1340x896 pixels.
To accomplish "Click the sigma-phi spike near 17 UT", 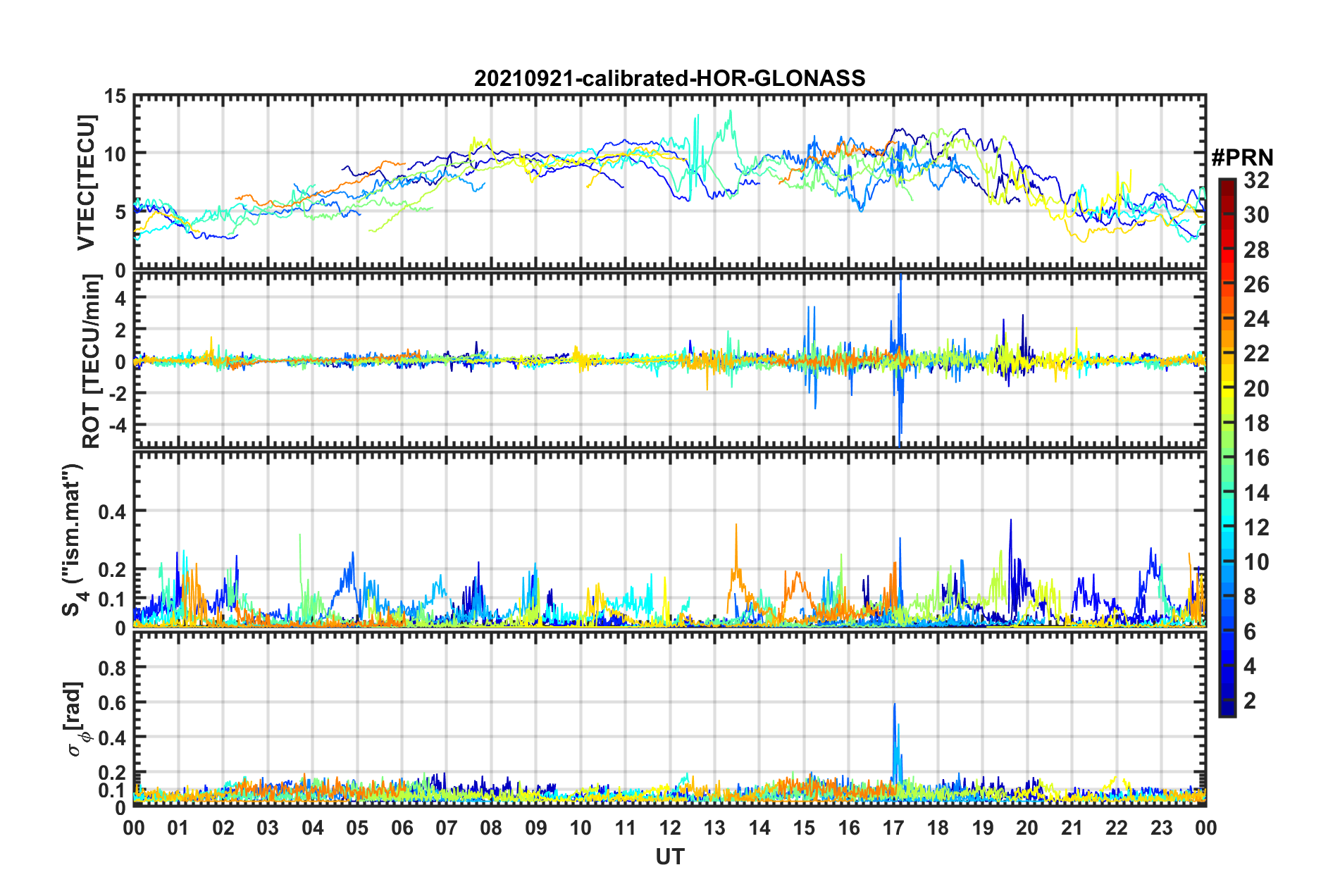I will click(x=895, y=743).
